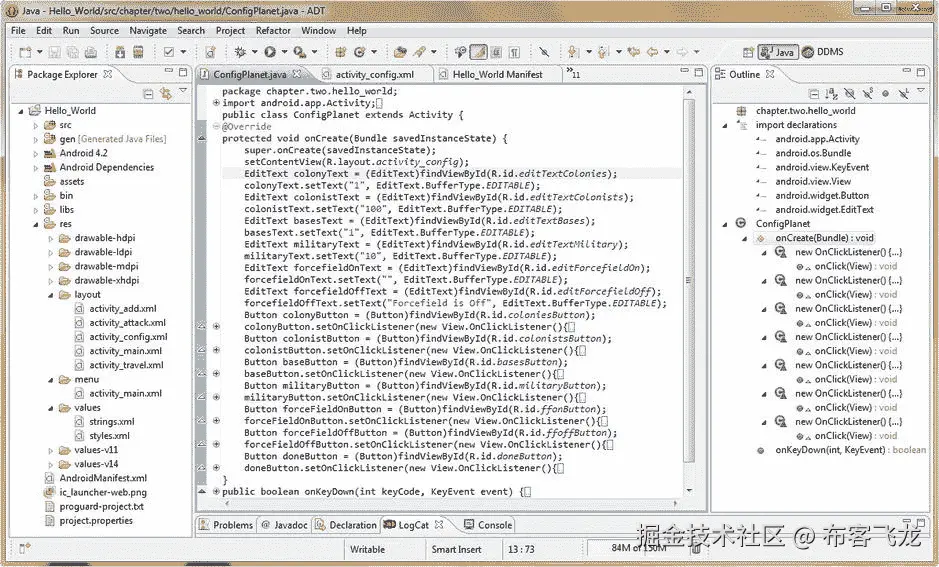Expand the drawable-hdpi folder

[51, 238]
